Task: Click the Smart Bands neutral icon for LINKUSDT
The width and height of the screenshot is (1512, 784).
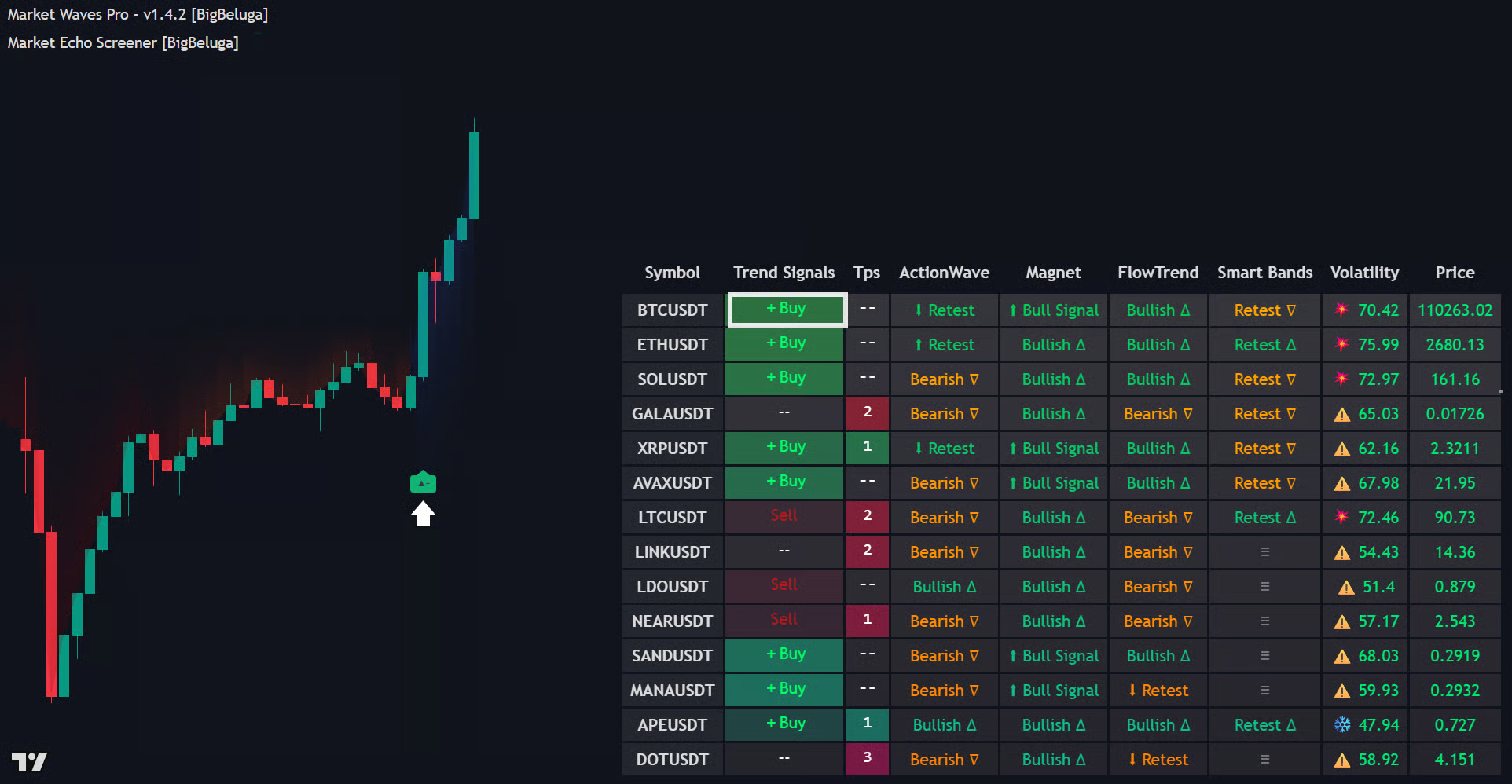Action: coord(1264,552)
